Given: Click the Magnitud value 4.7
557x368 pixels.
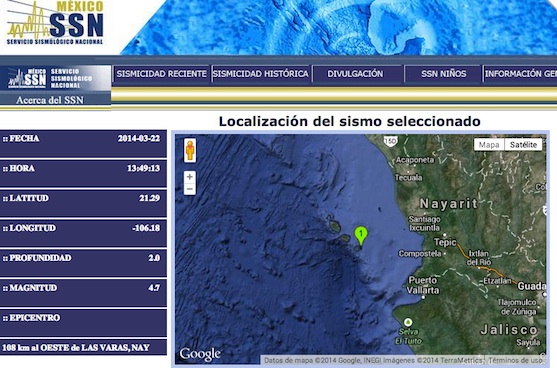Looking at the screenshot, I should [154, 288].
